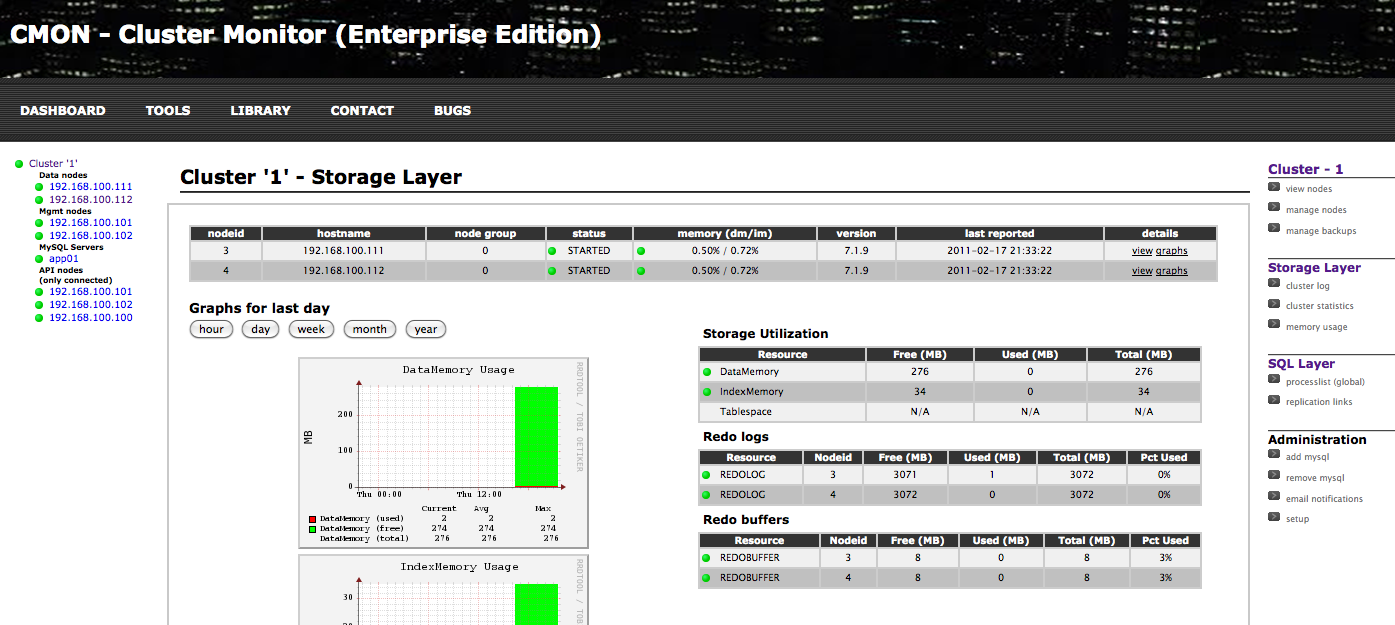Open data node 192.168.100.111 in the sidebar
This screenshot has height=625, width=1395.
[90, 187]
